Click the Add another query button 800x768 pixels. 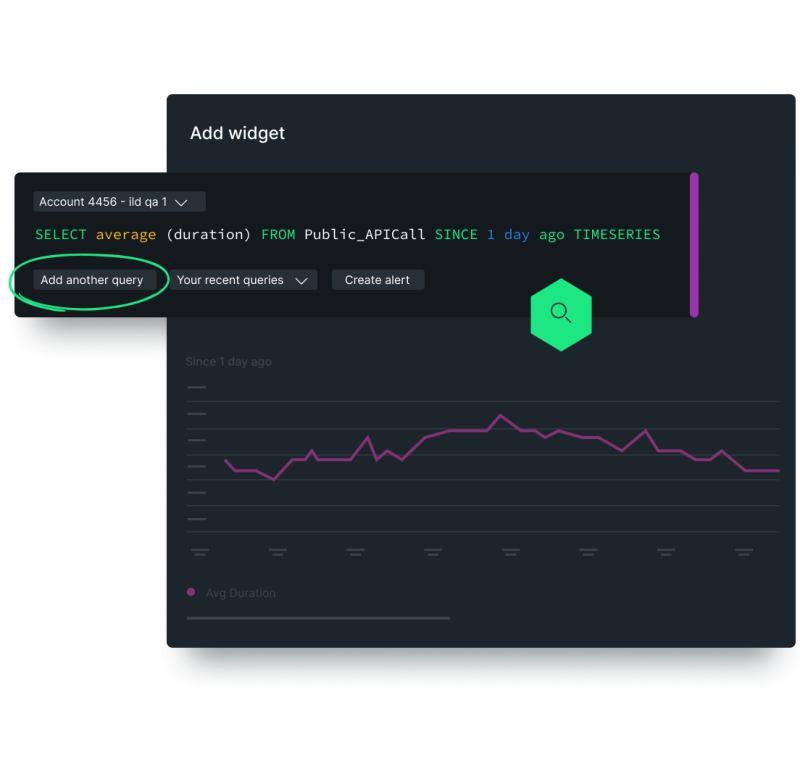[93, 280]
